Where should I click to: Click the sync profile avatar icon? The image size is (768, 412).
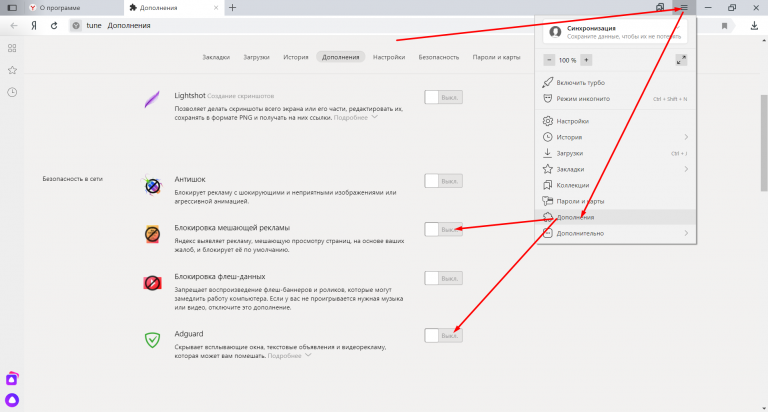(x=555, y=32)
